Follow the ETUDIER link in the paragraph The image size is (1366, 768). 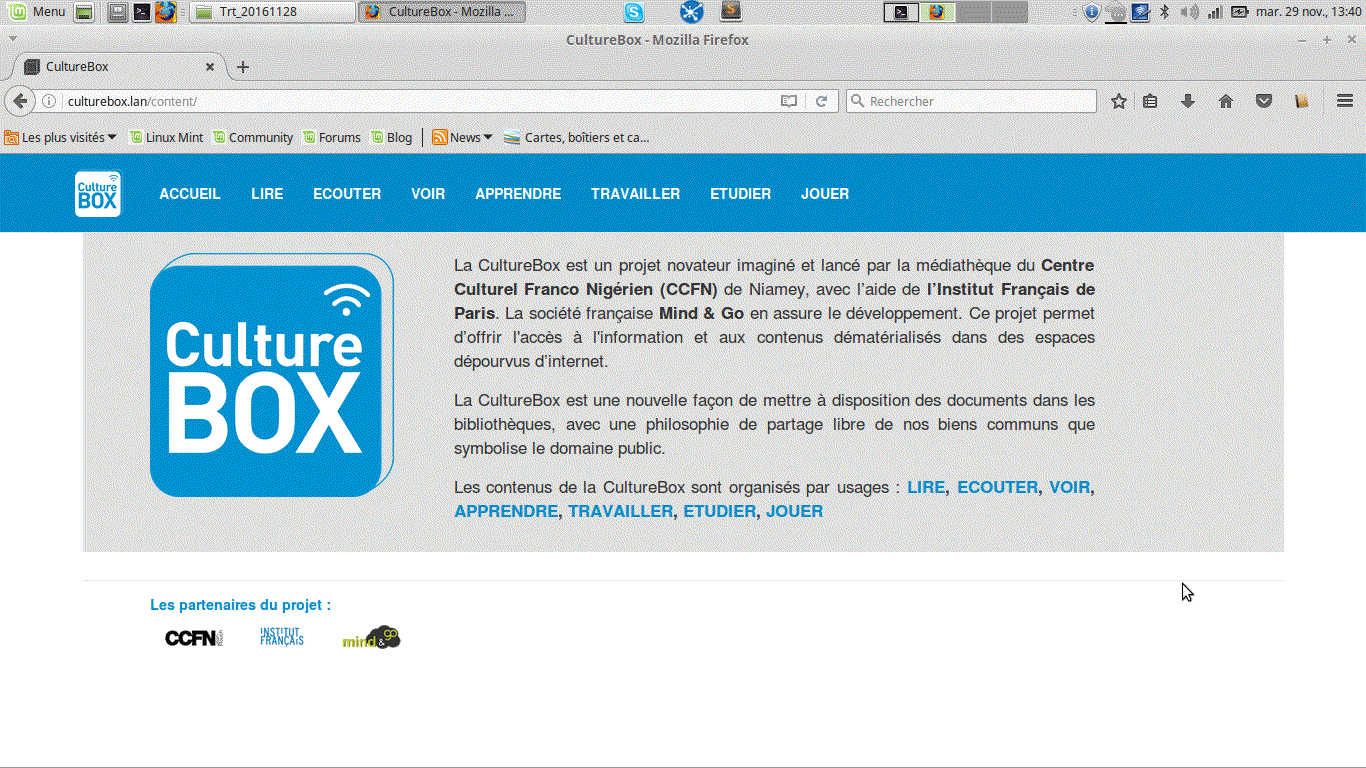pos(720,511)
